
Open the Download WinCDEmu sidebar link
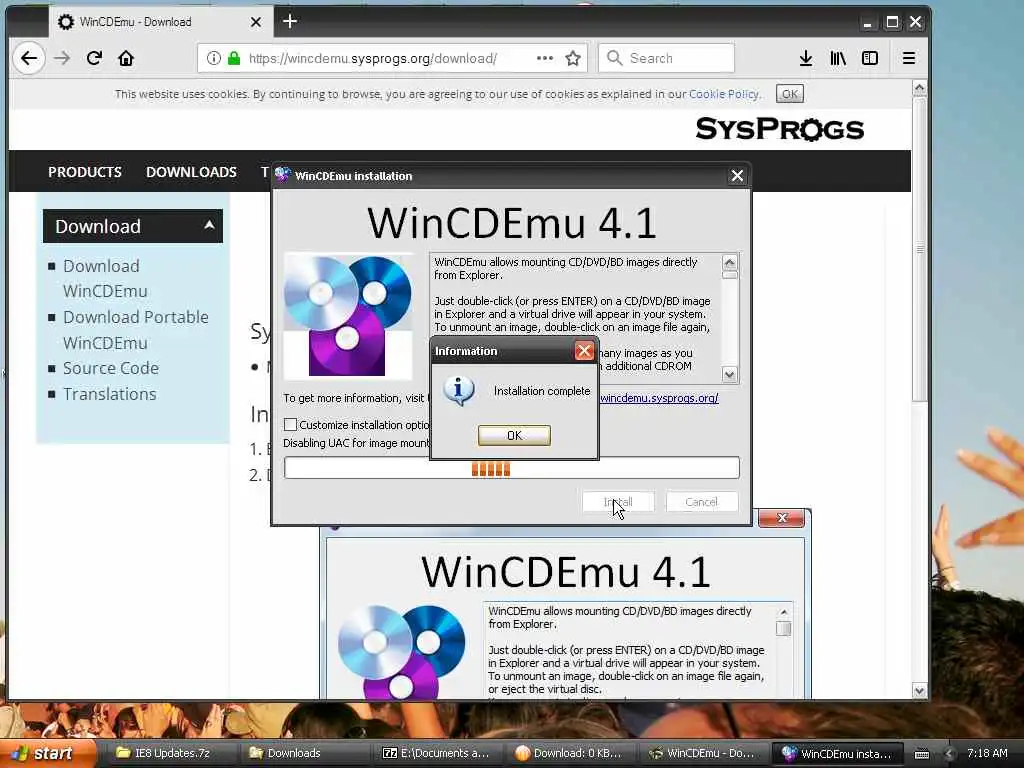pyautogui.click(x=104, y=279)
